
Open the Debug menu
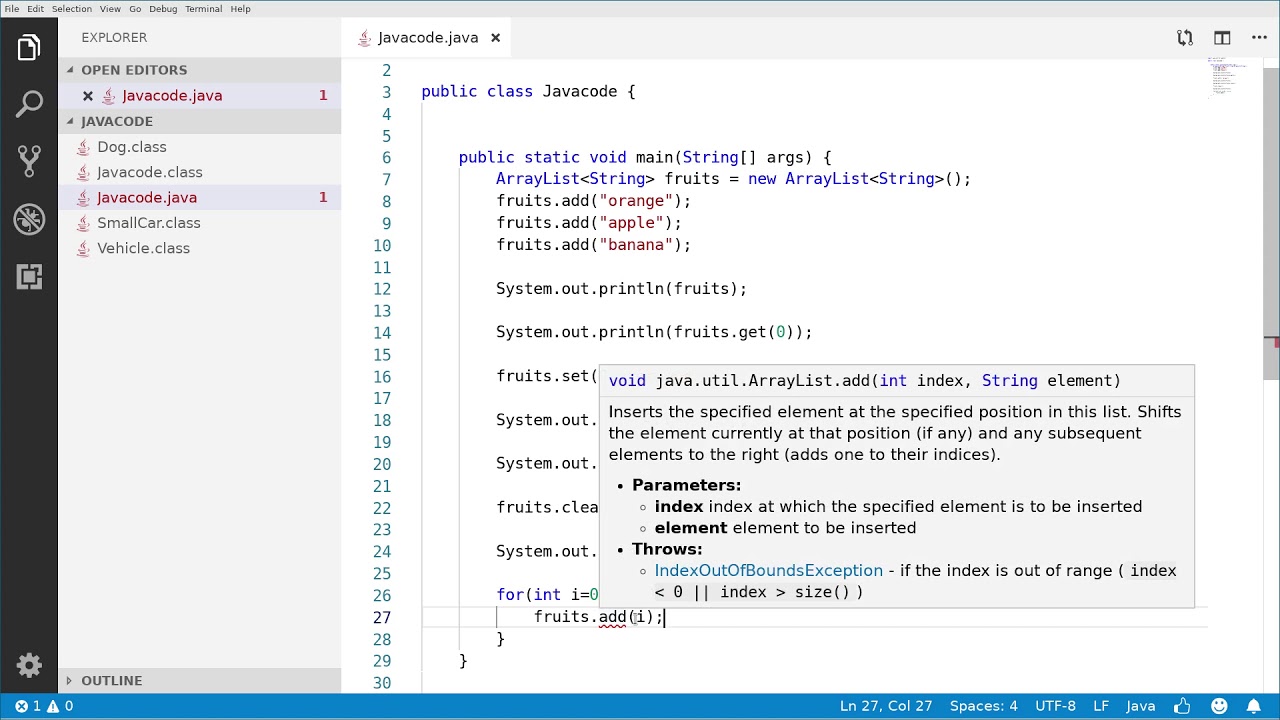163,9
